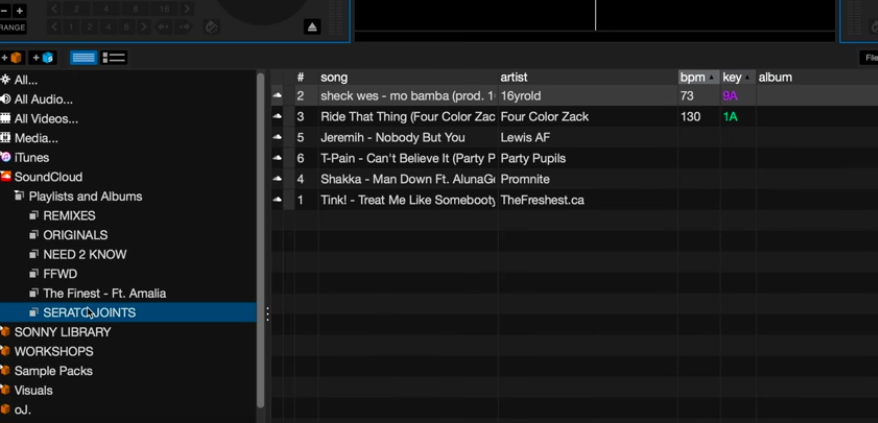Select the ORIGINALS playlist
Screen dimensions: 878x423
pyautogui.click(x=75, y=235)
